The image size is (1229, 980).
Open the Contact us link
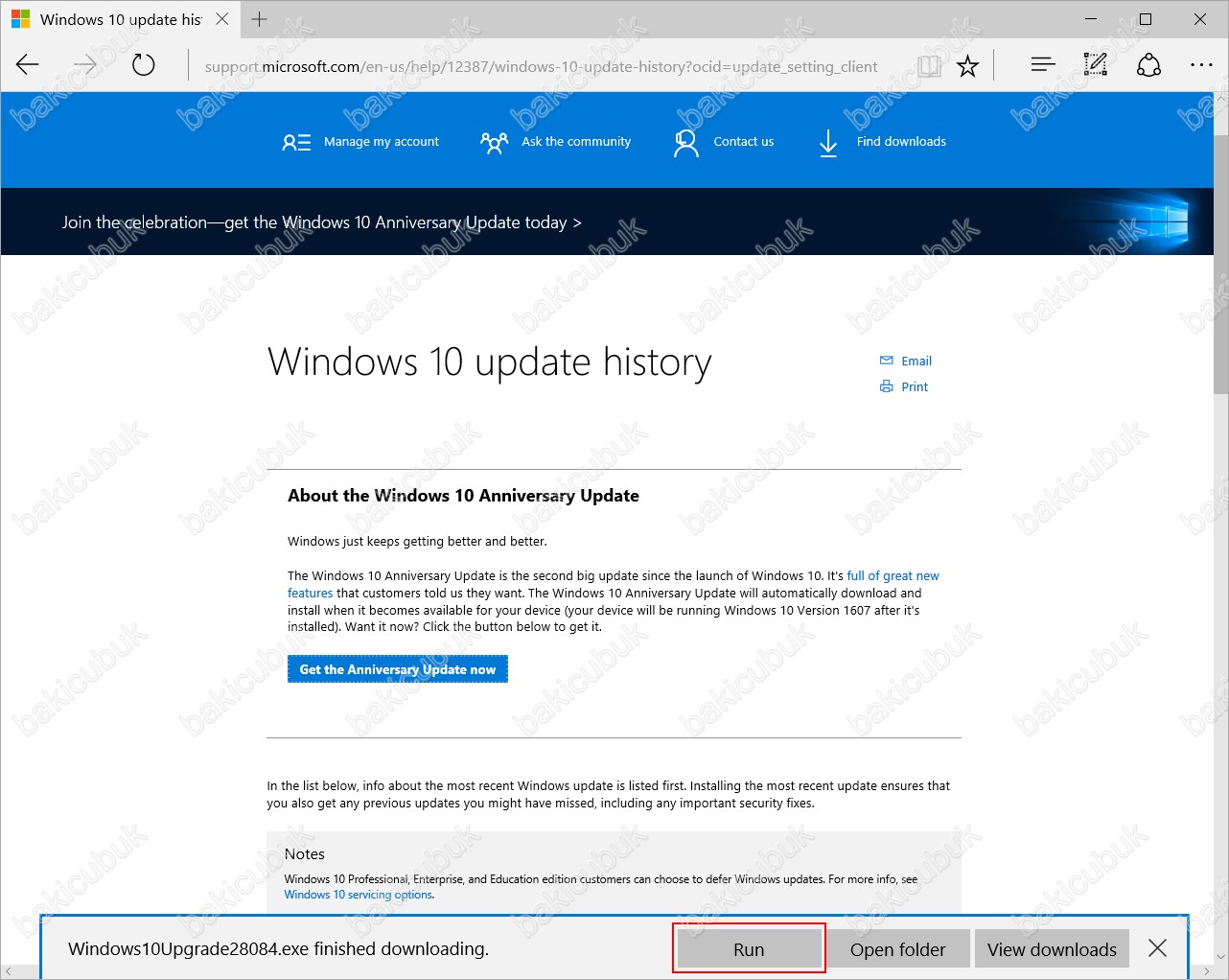point(743,142)
